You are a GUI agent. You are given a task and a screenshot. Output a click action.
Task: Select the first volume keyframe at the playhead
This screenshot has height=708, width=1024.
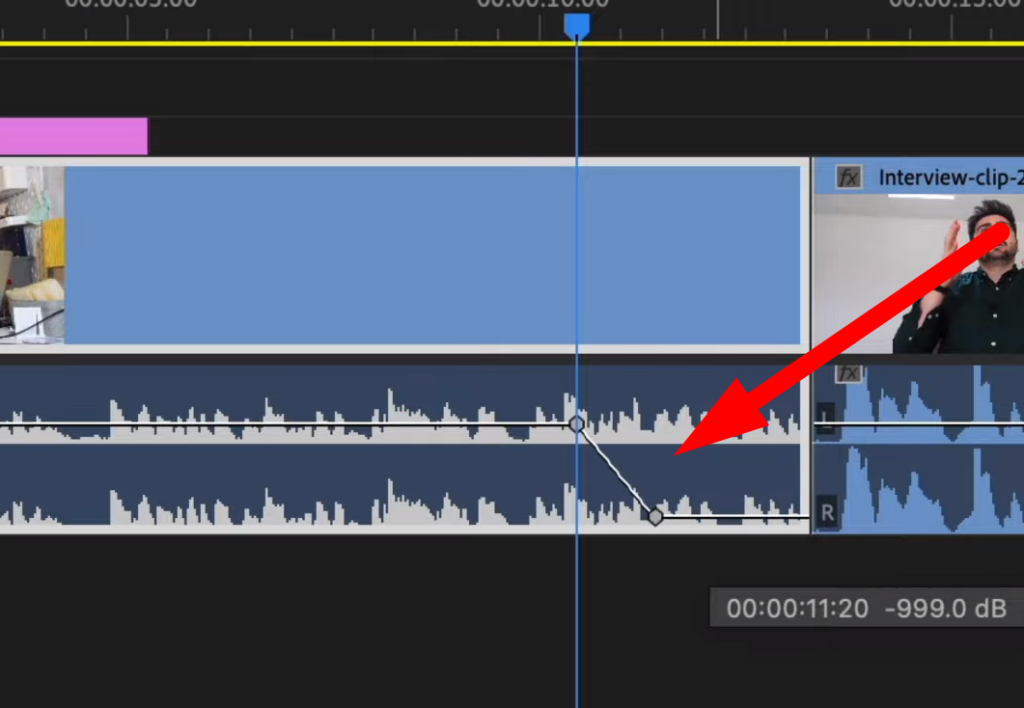pos(578,425)
